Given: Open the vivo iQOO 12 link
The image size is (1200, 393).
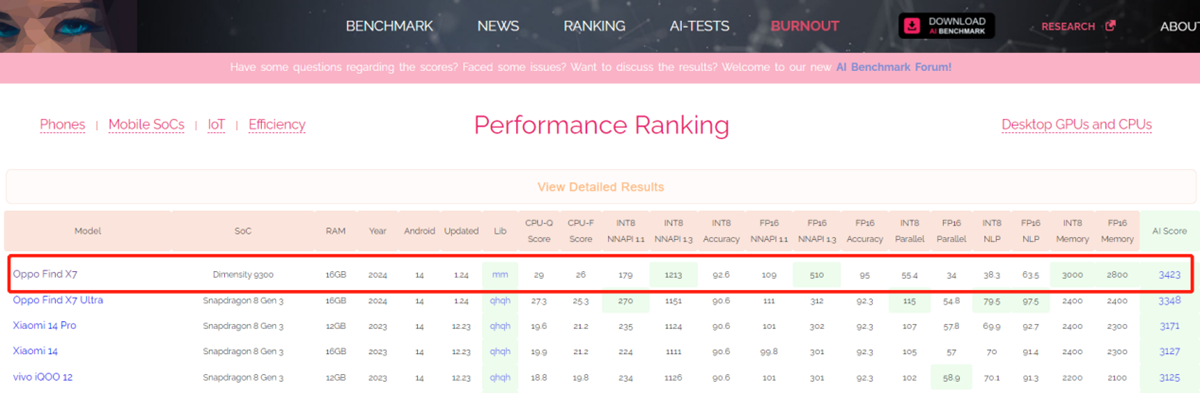Looking at the screenshot, I should click(44, 377).
